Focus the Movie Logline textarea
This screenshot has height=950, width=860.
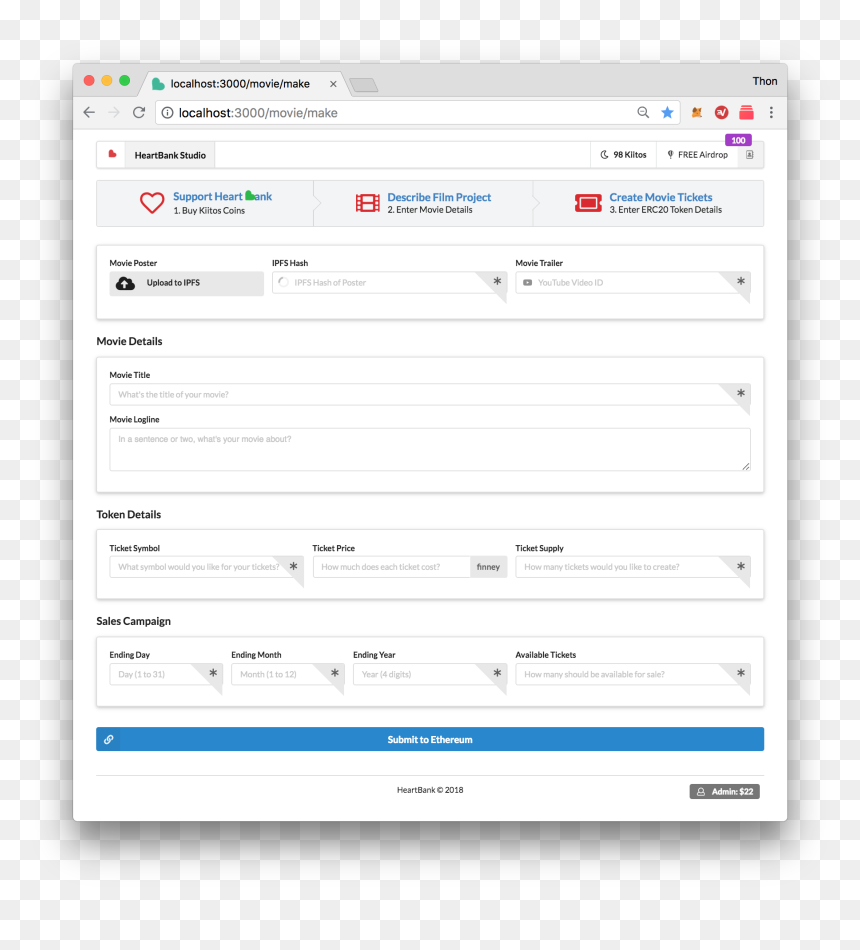(430, 449)
